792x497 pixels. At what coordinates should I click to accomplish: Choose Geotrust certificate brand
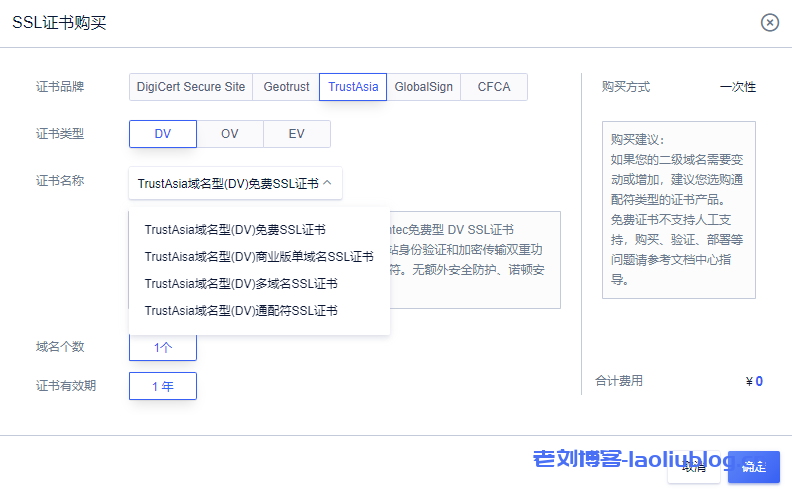coord(286,87)
